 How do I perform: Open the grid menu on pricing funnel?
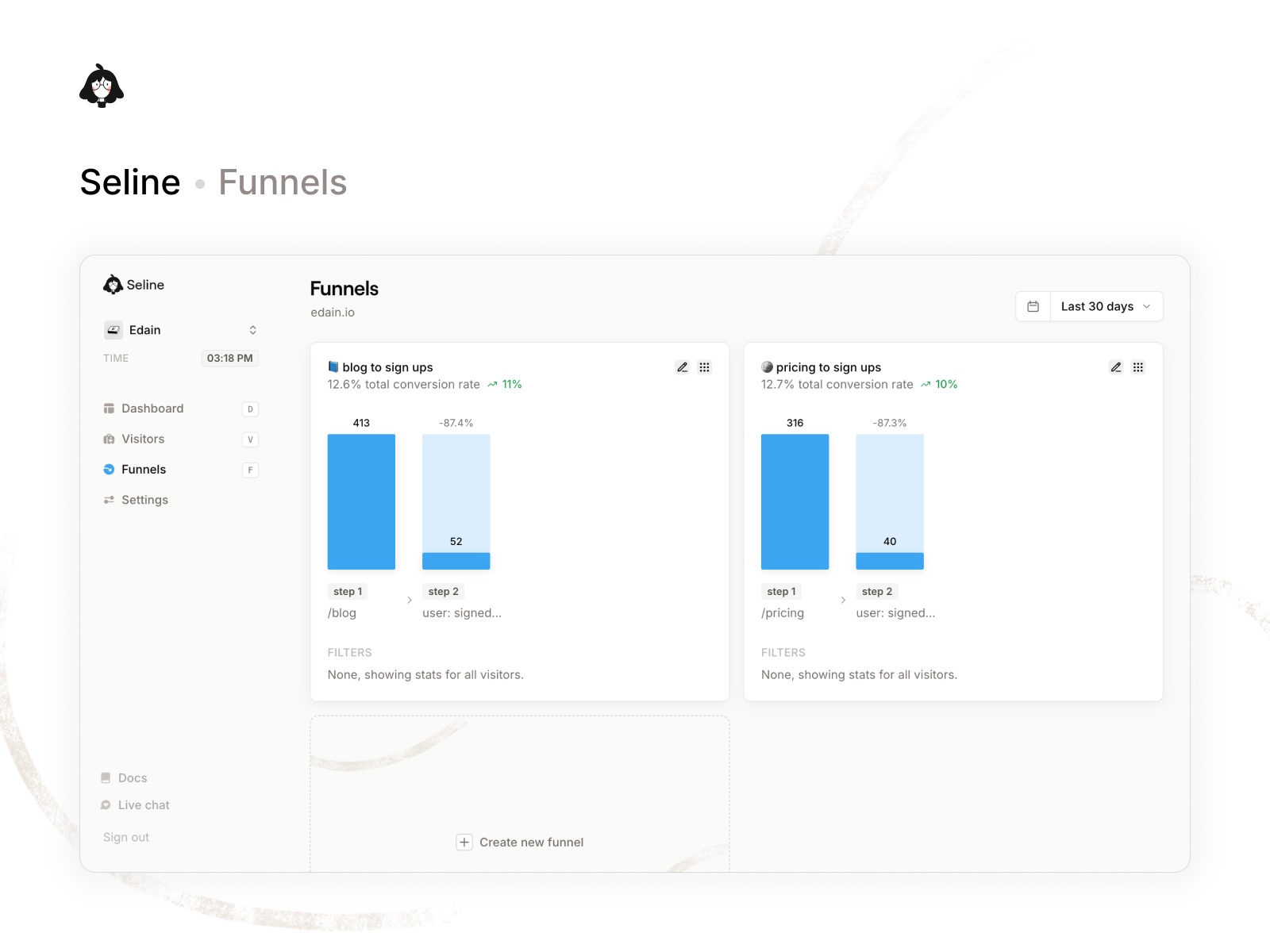(x=1138, y=367)
